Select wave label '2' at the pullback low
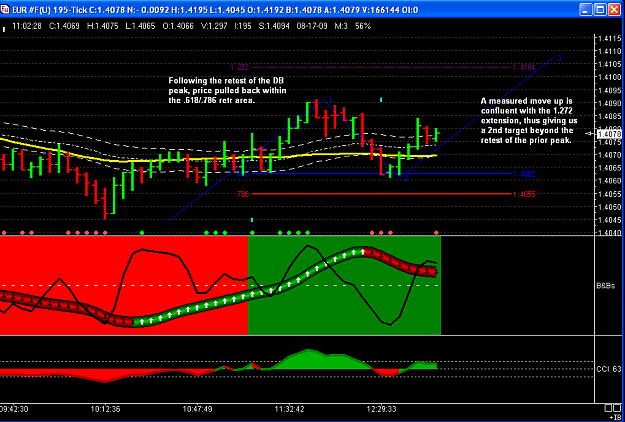This screenshot has height=422, width=625. point(406,178)
